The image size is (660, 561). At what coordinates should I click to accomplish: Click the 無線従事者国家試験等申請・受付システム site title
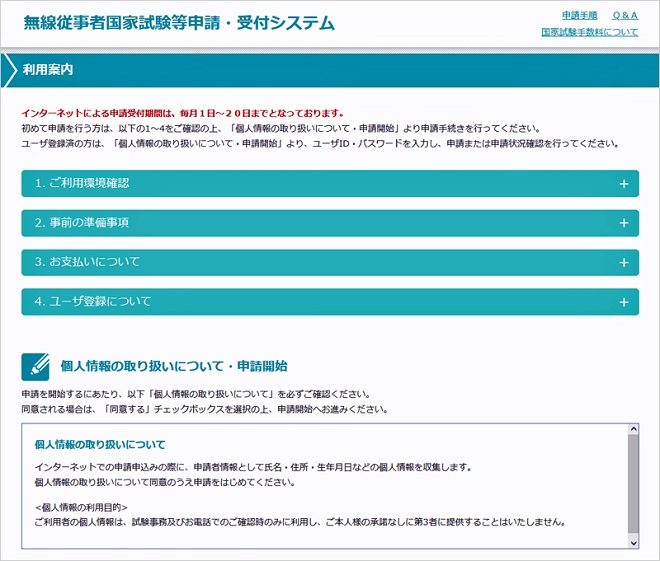point(179,23)
